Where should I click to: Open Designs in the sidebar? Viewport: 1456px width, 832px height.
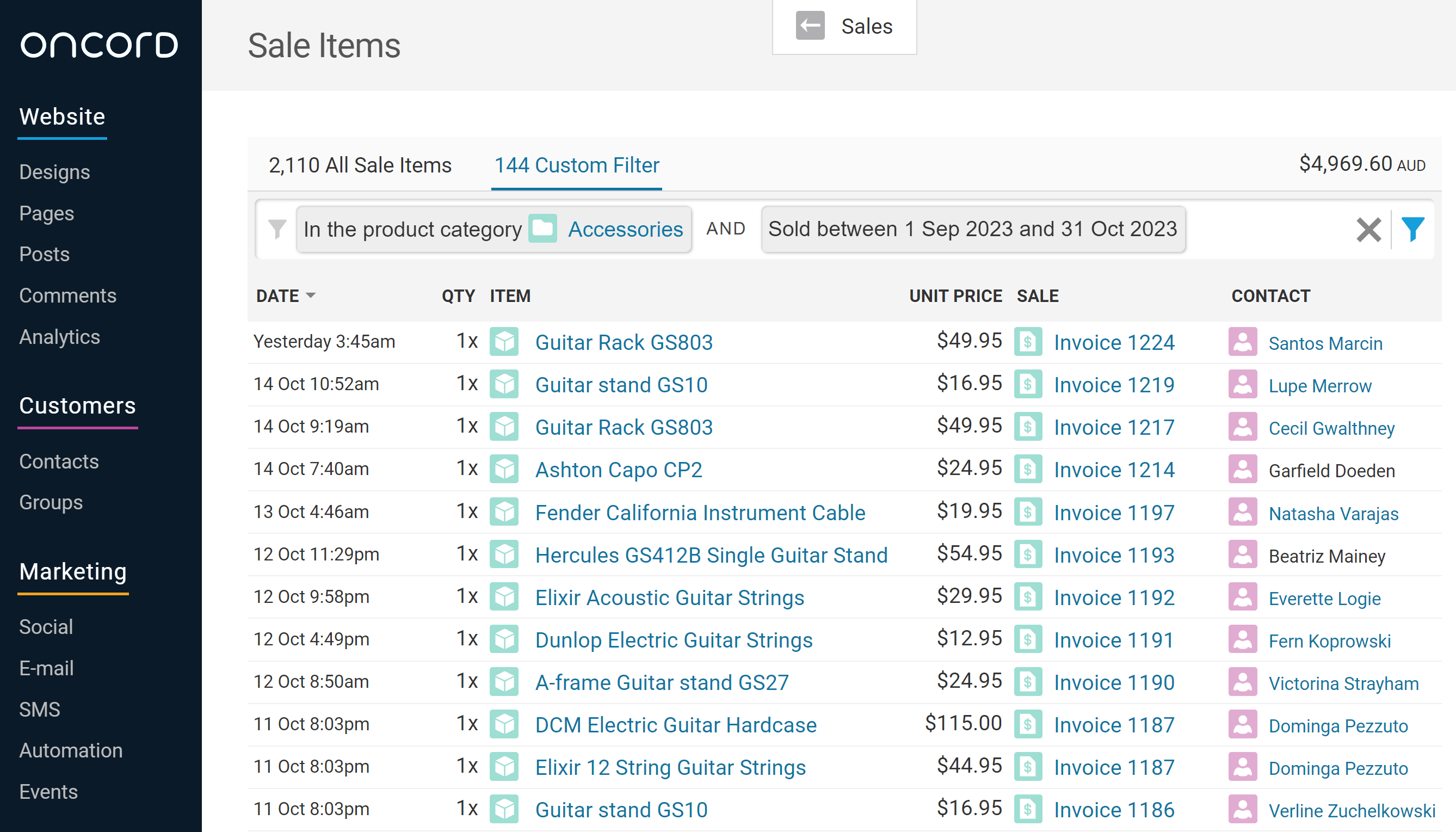55,172
